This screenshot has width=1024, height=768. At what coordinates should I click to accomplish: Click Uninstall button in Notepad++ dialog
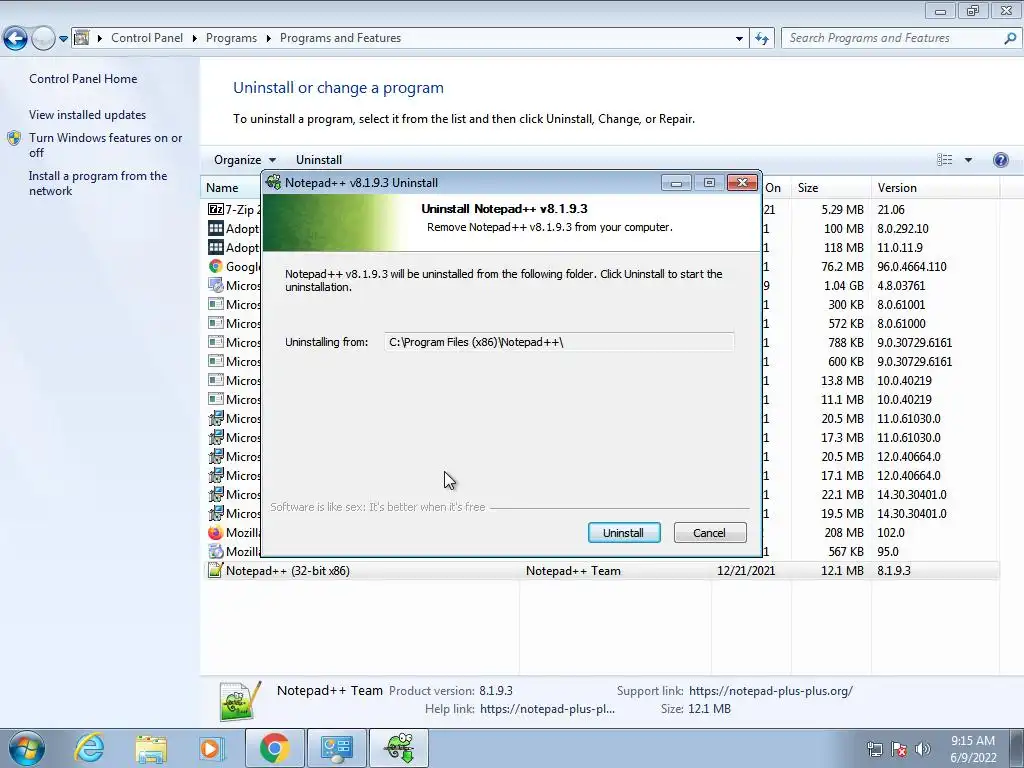(x=624, y=533)
